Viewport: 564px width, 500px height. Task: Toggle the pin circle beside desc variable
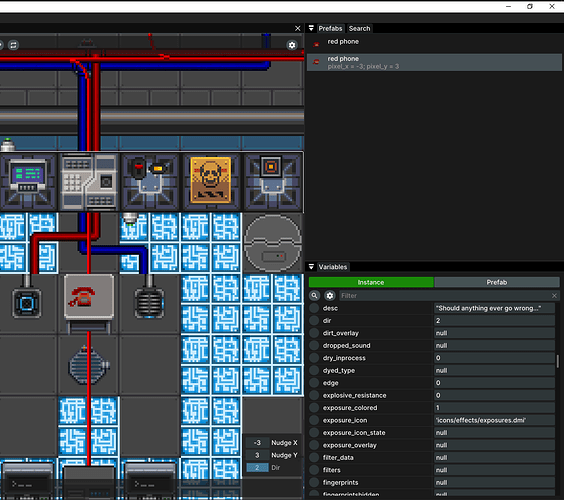pyautogui.click(x=314, y=308)
